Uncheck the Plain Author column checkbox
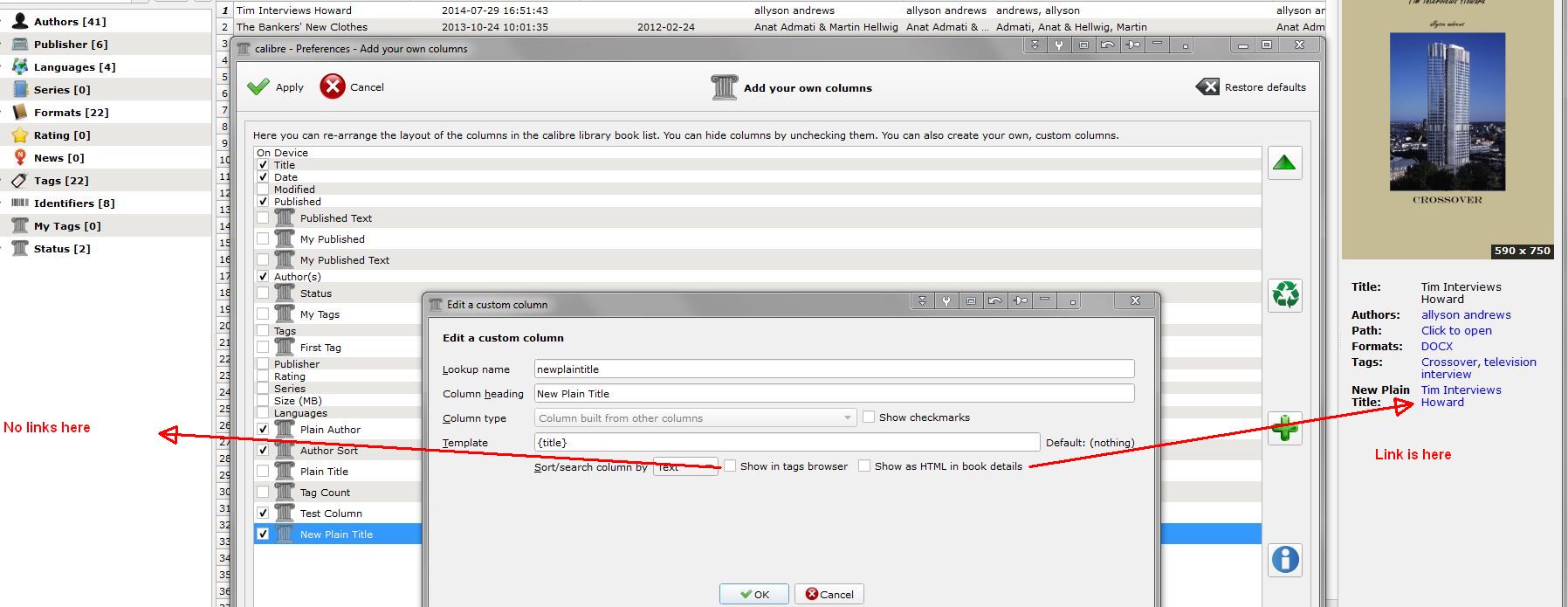Image resolution: width=1568 pixels, height=607 pixels. [x=263, y=429]
